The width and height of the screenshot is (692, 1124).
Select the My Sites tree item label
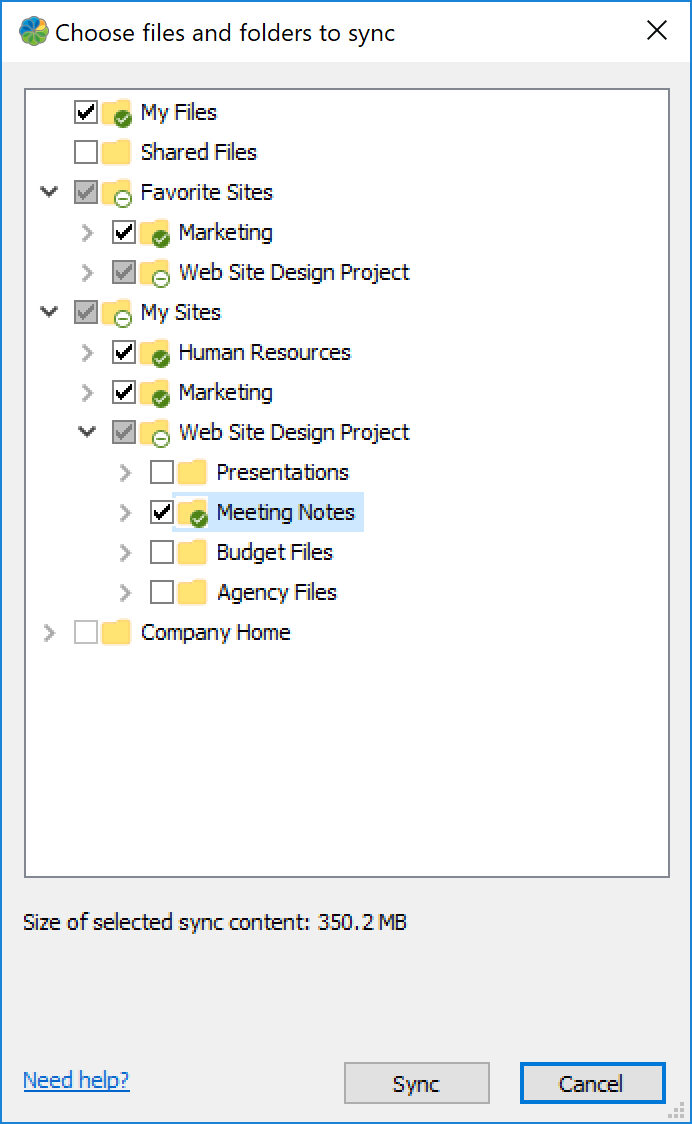point(181,313)
